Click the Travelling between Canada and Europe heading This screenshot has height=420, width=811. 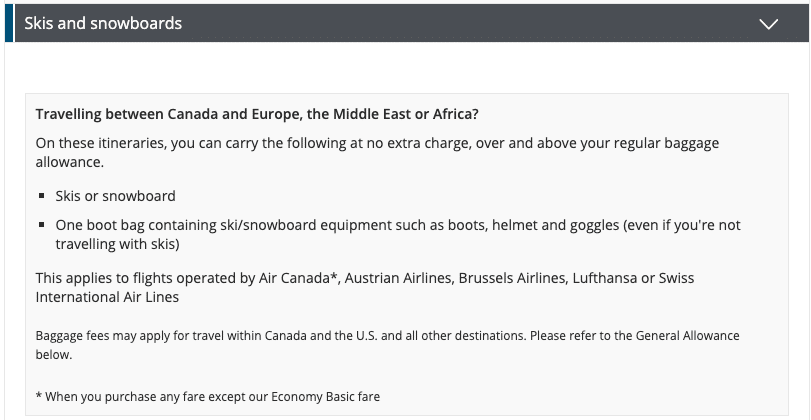257,114
